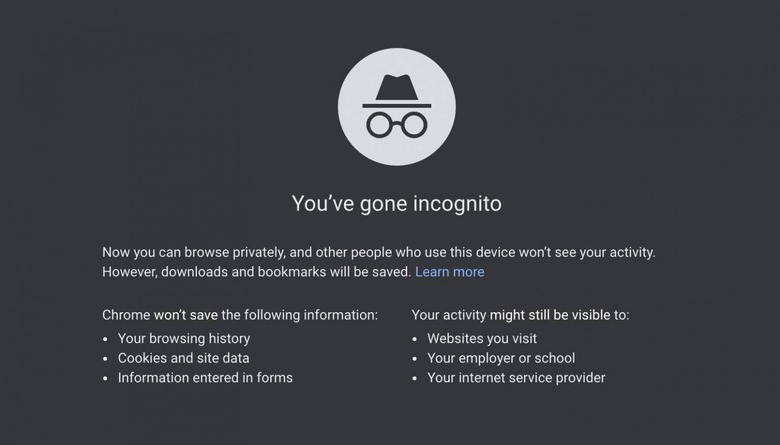Click the bullet beside "Your browsing history"

tap(106, 339)
